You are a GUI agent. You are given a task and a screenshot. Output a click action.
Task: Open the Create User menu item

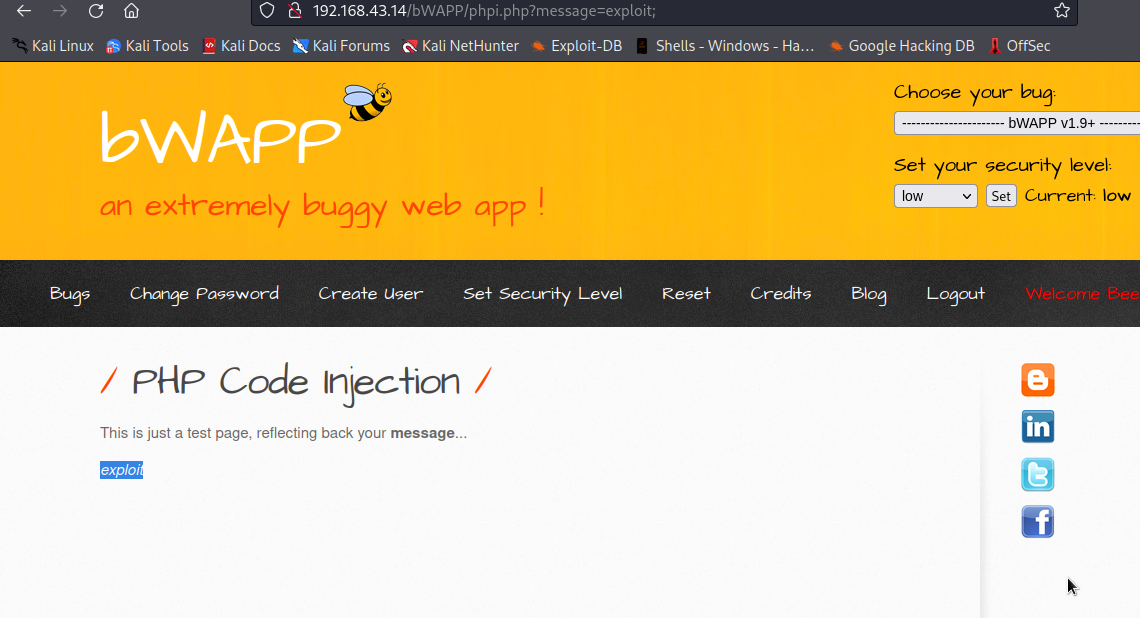tap(370, 294)
